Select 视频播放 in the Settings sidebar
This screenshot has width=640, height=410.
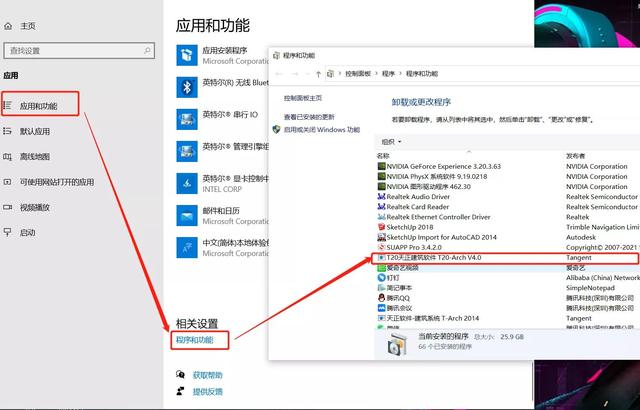[35, 207]
